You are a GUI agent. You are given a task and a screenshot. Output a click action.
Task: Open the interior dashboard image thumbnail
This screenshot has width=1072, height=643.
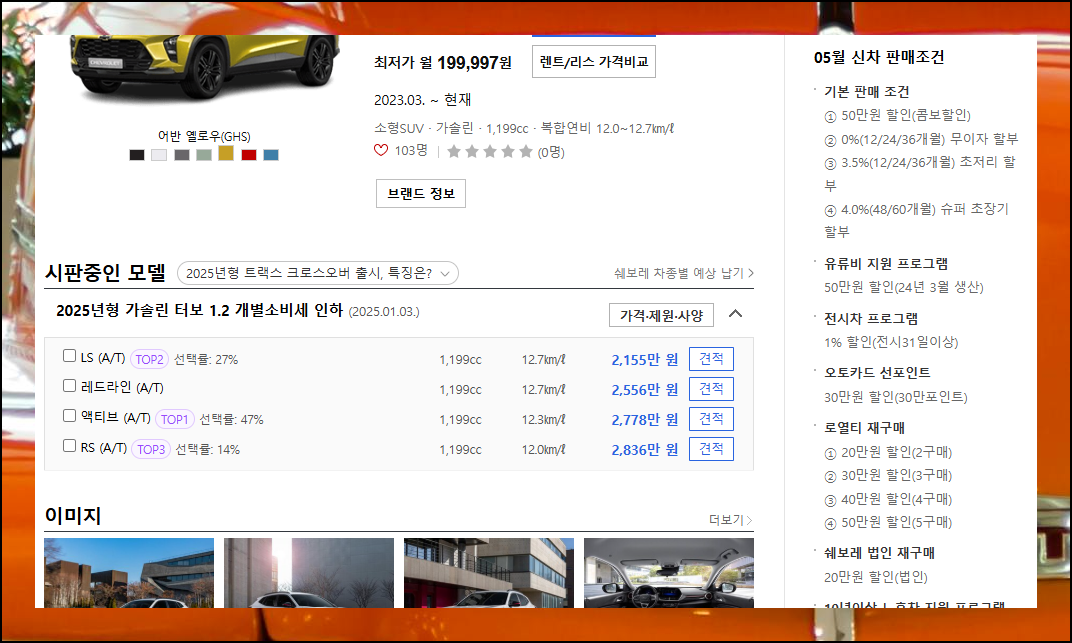(x=669, y=573)
